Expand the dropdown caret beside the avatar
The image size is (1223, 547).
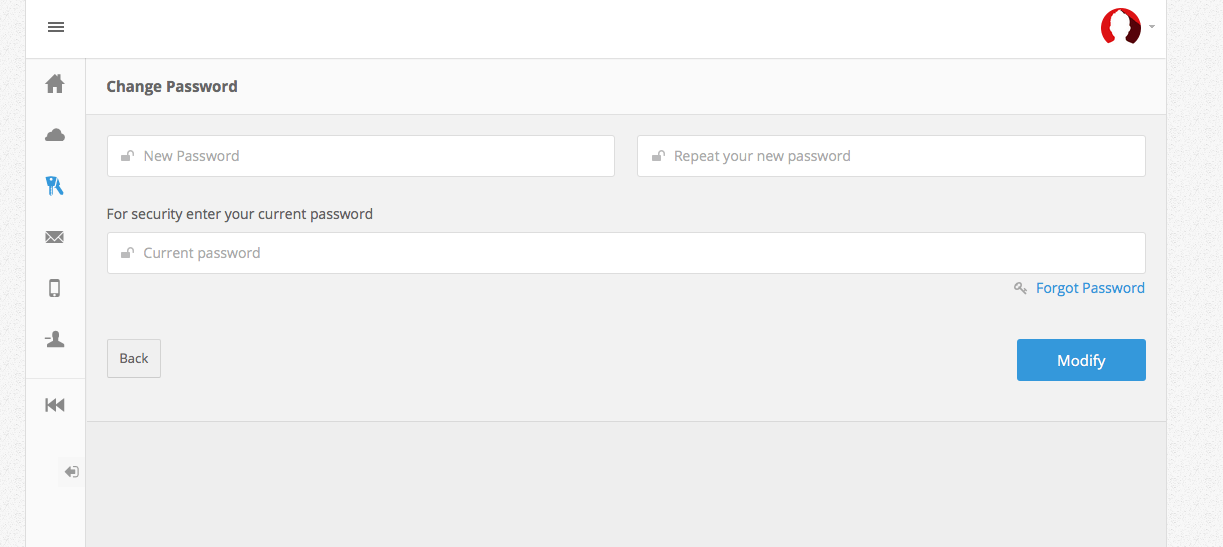[x=1152, y=27]
